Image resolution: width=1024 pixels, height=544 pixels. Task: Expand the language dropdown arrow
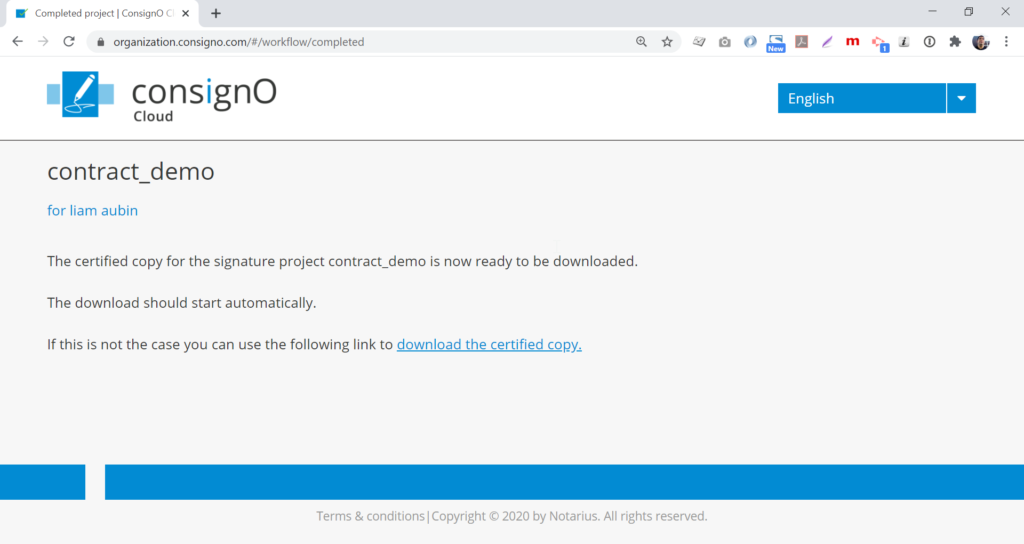pyautogui.click(x=961, y=98)
